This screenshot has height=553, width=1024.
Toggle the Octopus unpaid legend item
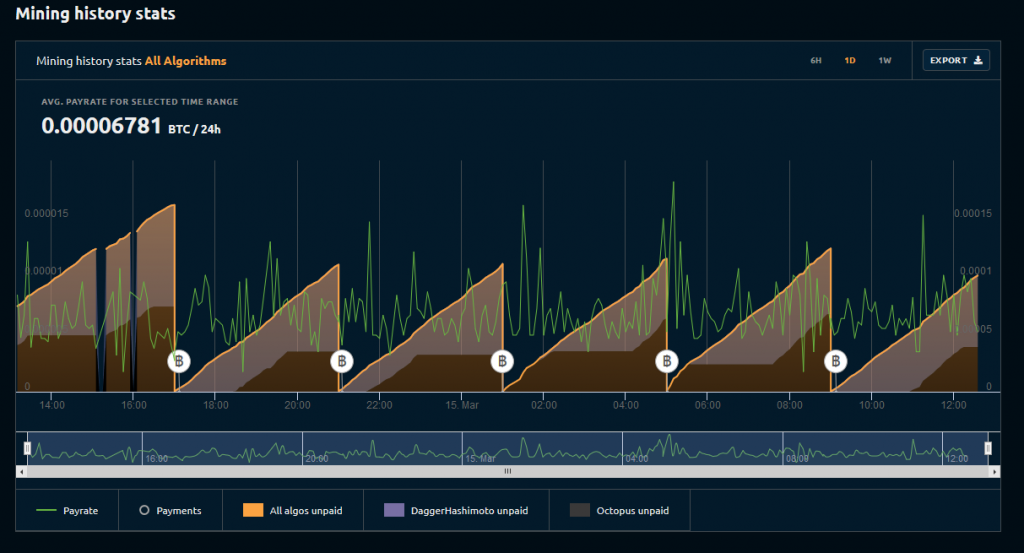point(620,511)
